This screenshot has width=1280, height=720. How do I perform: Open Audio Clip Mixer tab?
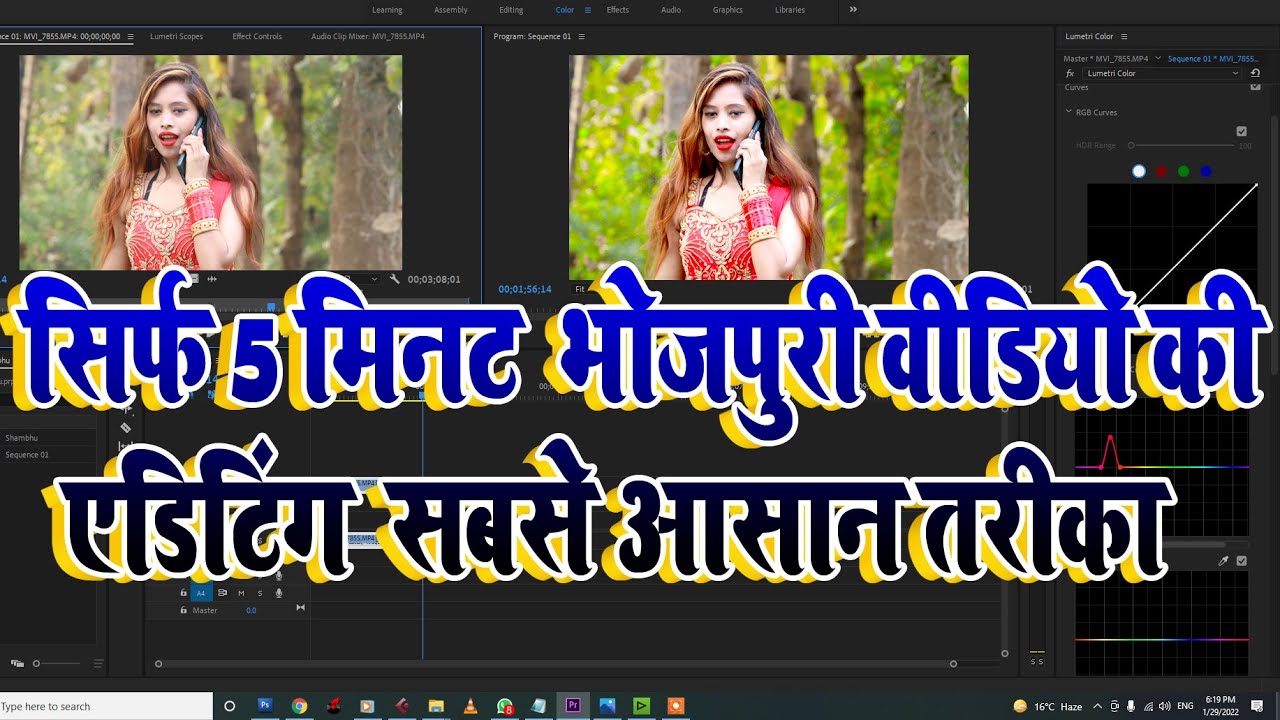tap(368, 36)
